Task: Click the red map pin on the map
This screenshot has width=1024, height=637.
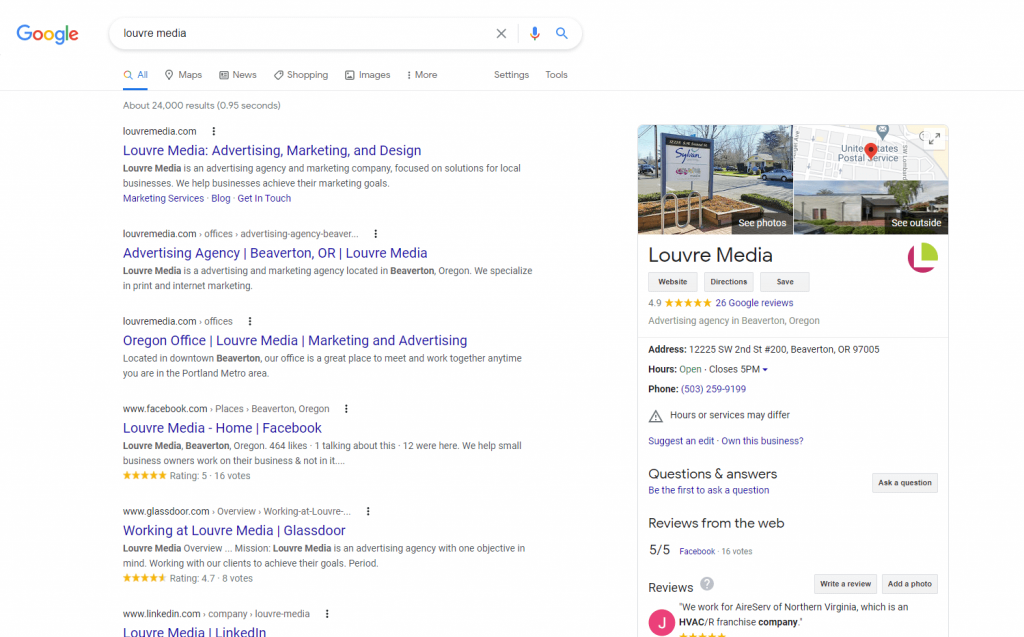Action: (871, 152)
